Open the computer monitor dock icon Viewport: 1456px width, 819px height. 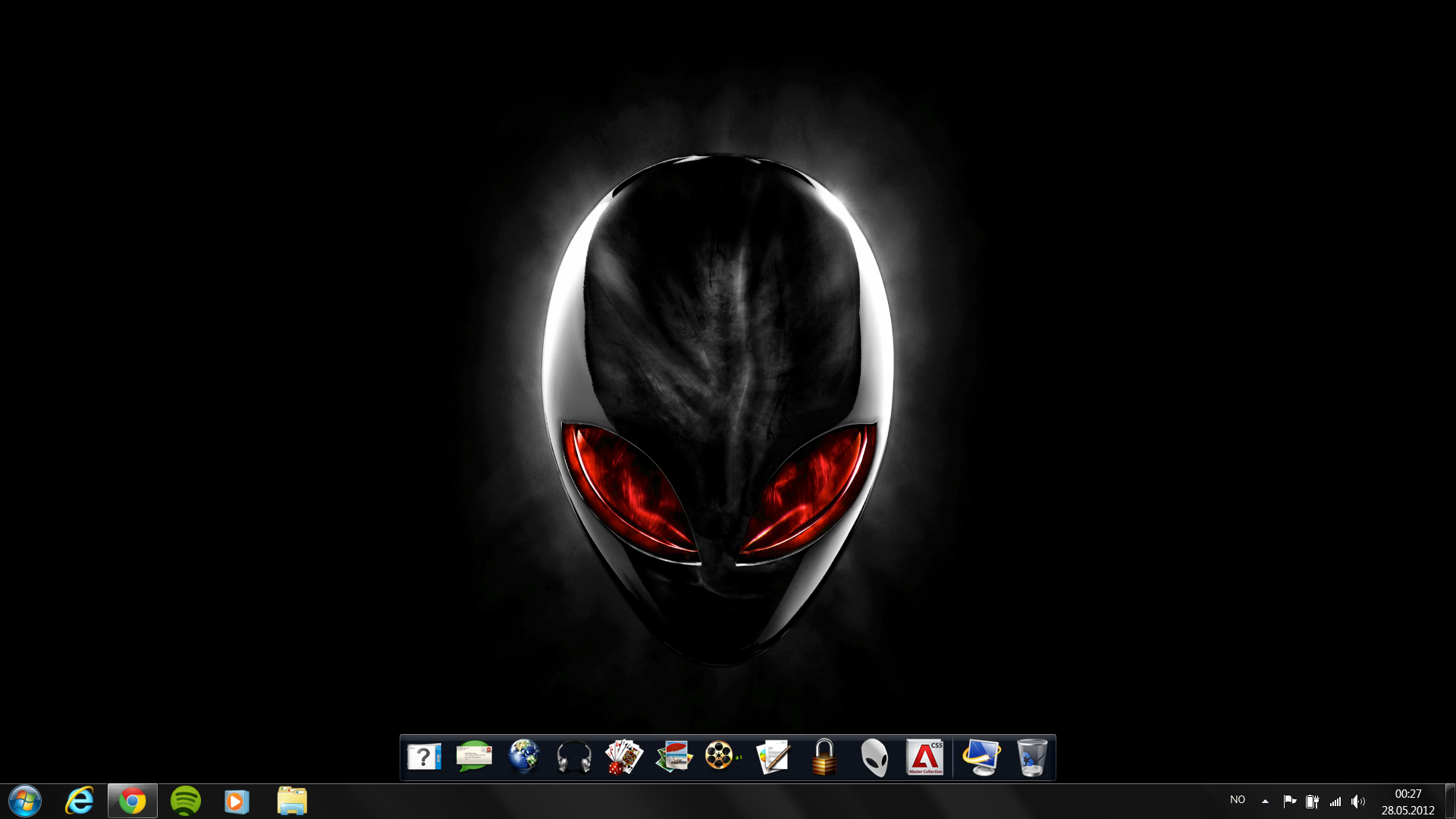click(x=982, y=758)
